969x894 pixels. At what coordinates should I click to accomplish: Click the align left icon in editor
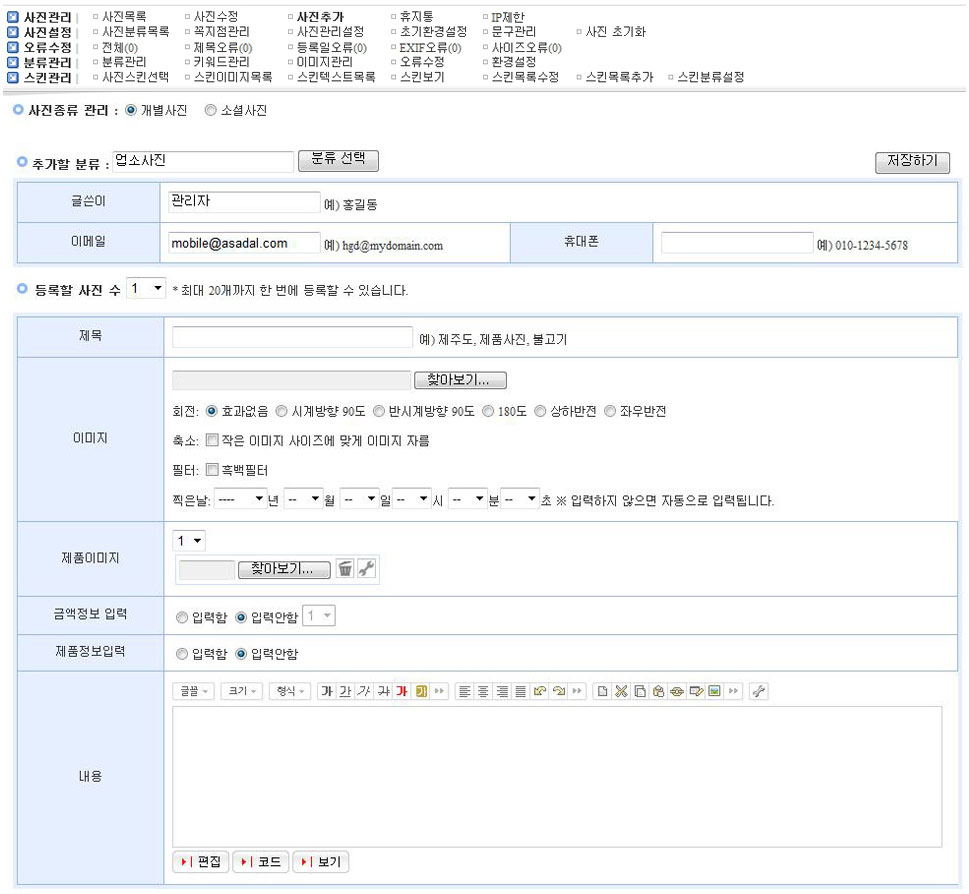click(465, 691)
